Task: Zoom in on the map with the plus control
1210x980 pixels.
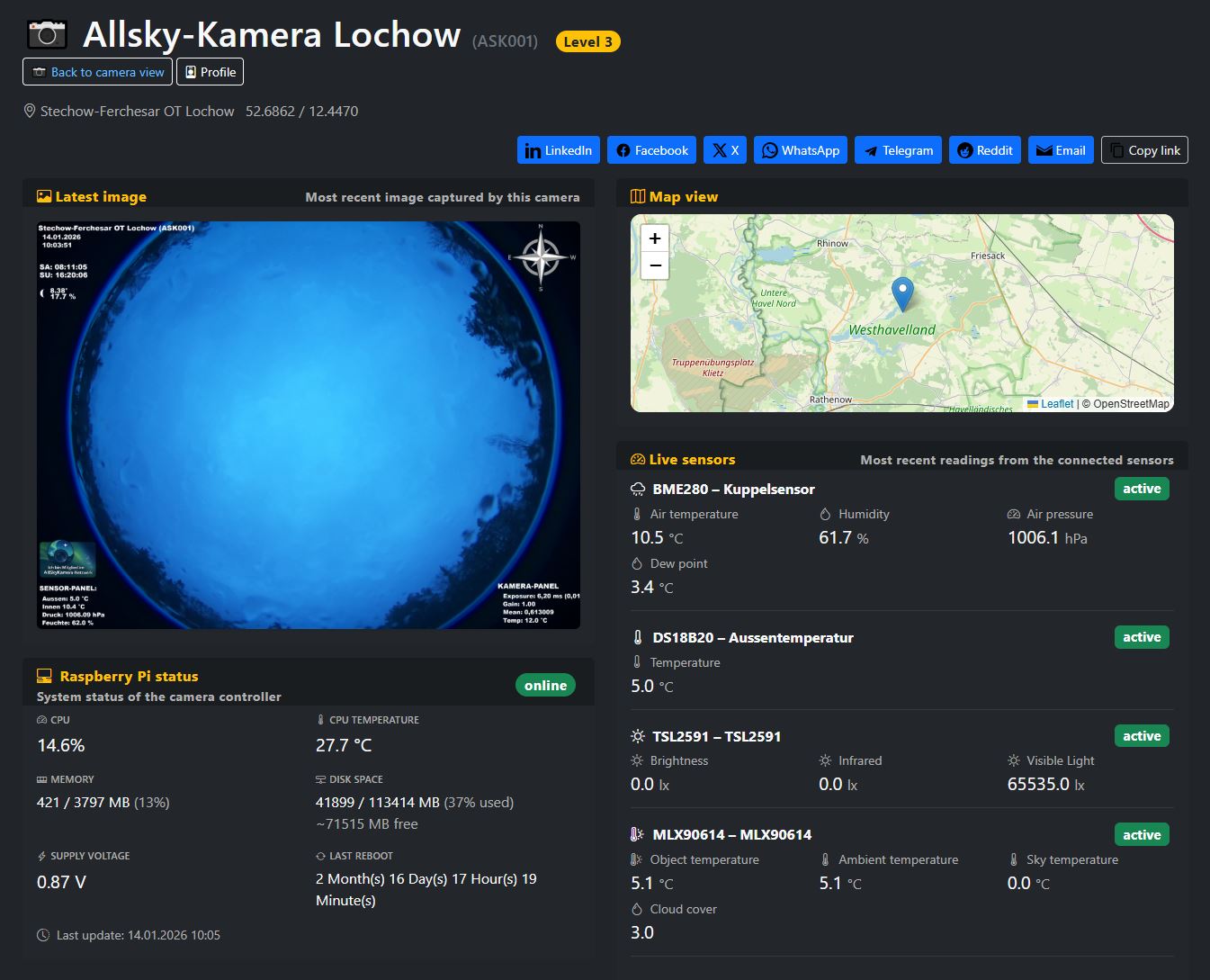Action: tap(654, 238)
